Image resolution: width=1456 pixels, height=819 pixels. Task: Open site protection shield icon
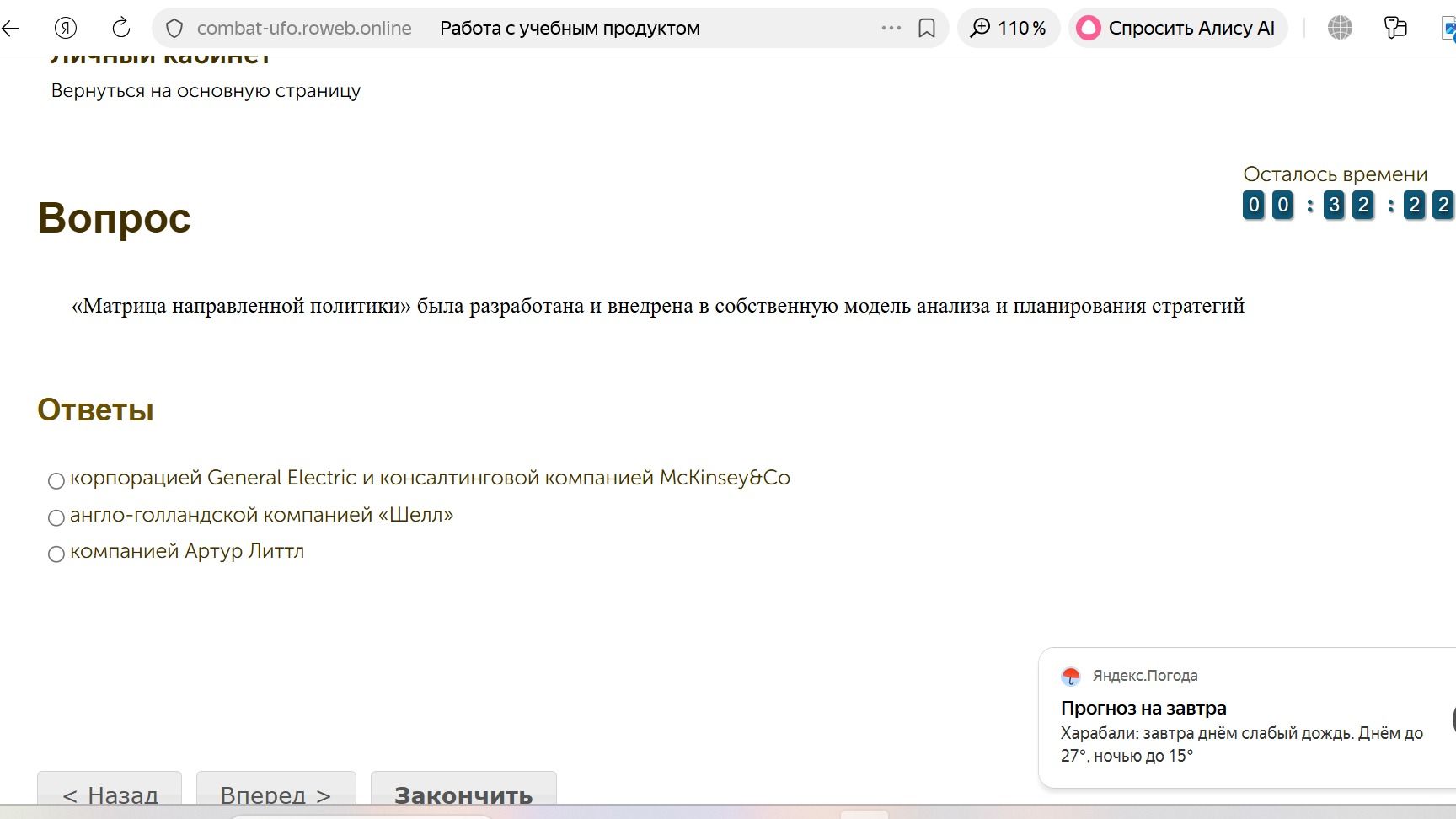(x=174, y=29)
